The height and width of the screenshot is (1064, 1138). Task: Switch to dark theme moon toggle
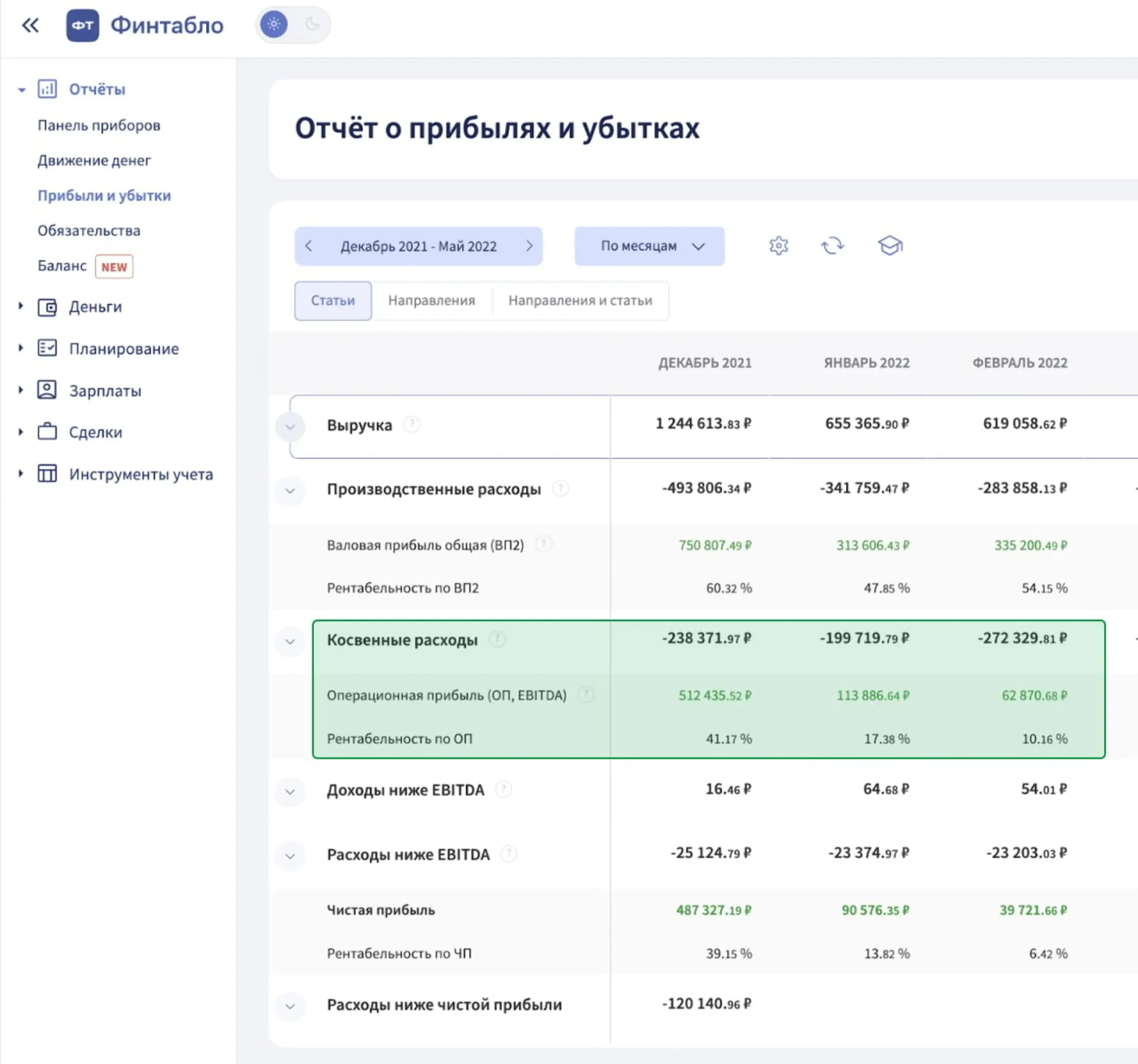click(312, 25)
